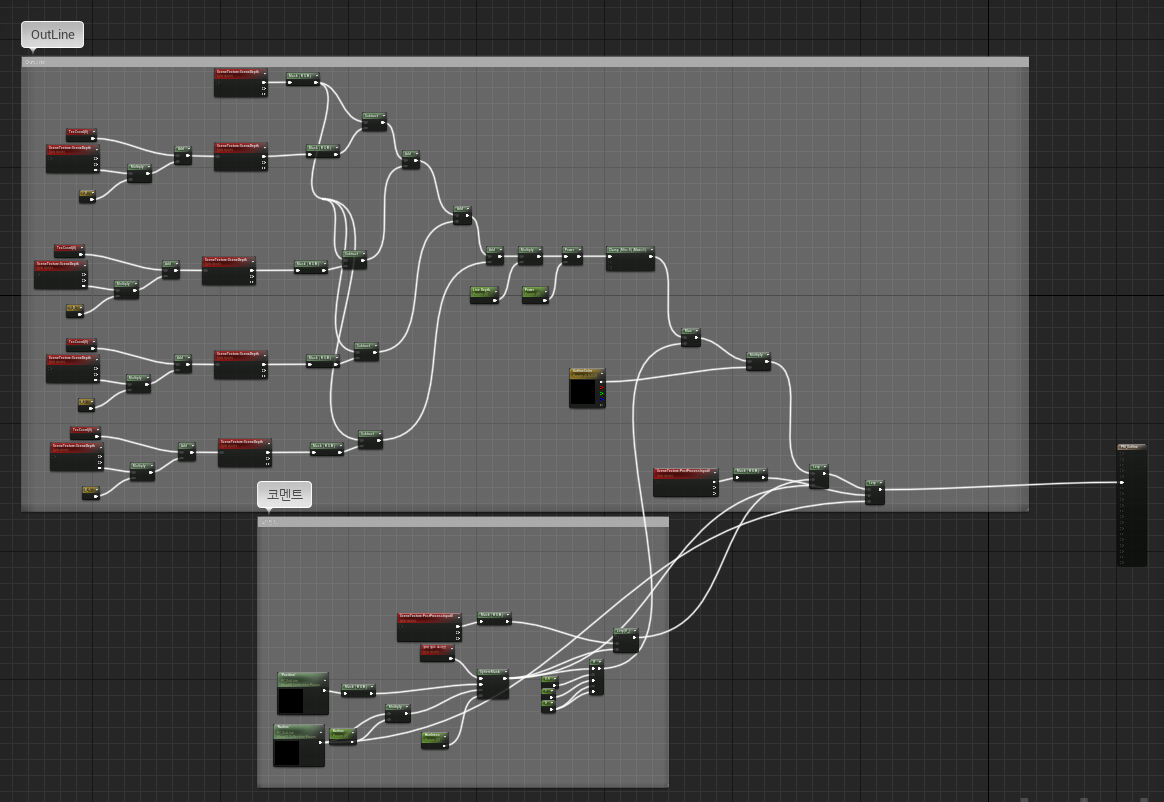Click OutlineColor blue channel output pin
The height and width of the screenshot is (802, 1164).
pyautogui.click(x=601, y=399)
